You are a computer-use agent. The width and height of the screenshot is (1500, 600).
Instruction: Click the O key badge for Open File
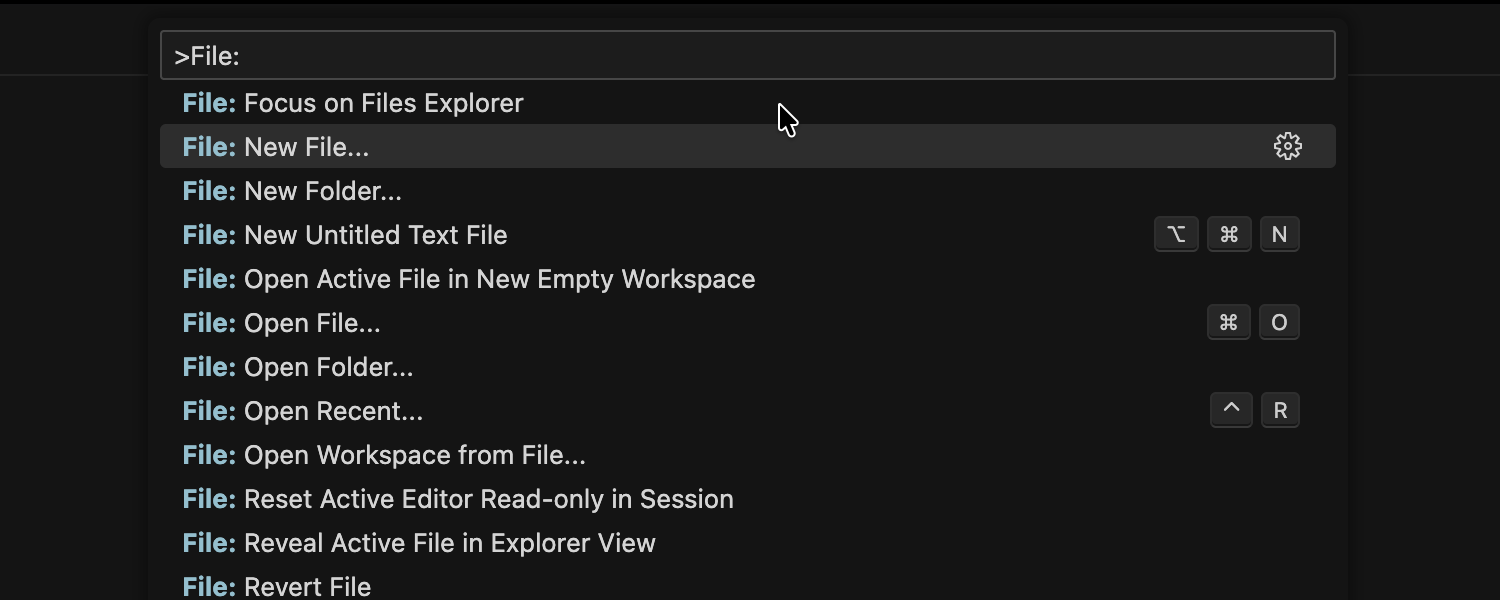point(1280,323)
